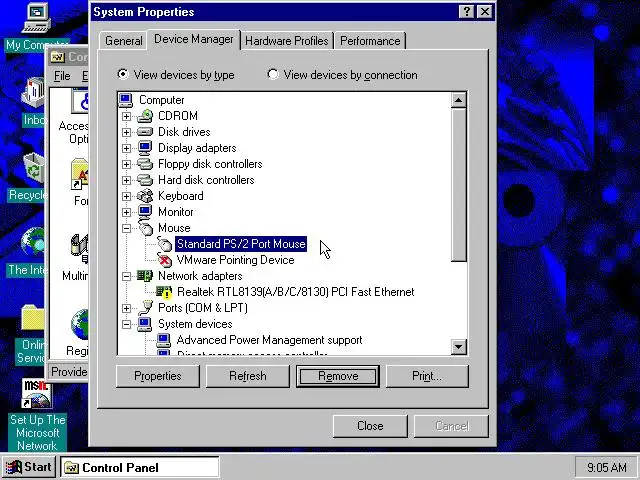The width and height of the screenshot is (640, 480).
Task: Click the Remove button
Action: [338, 376]
